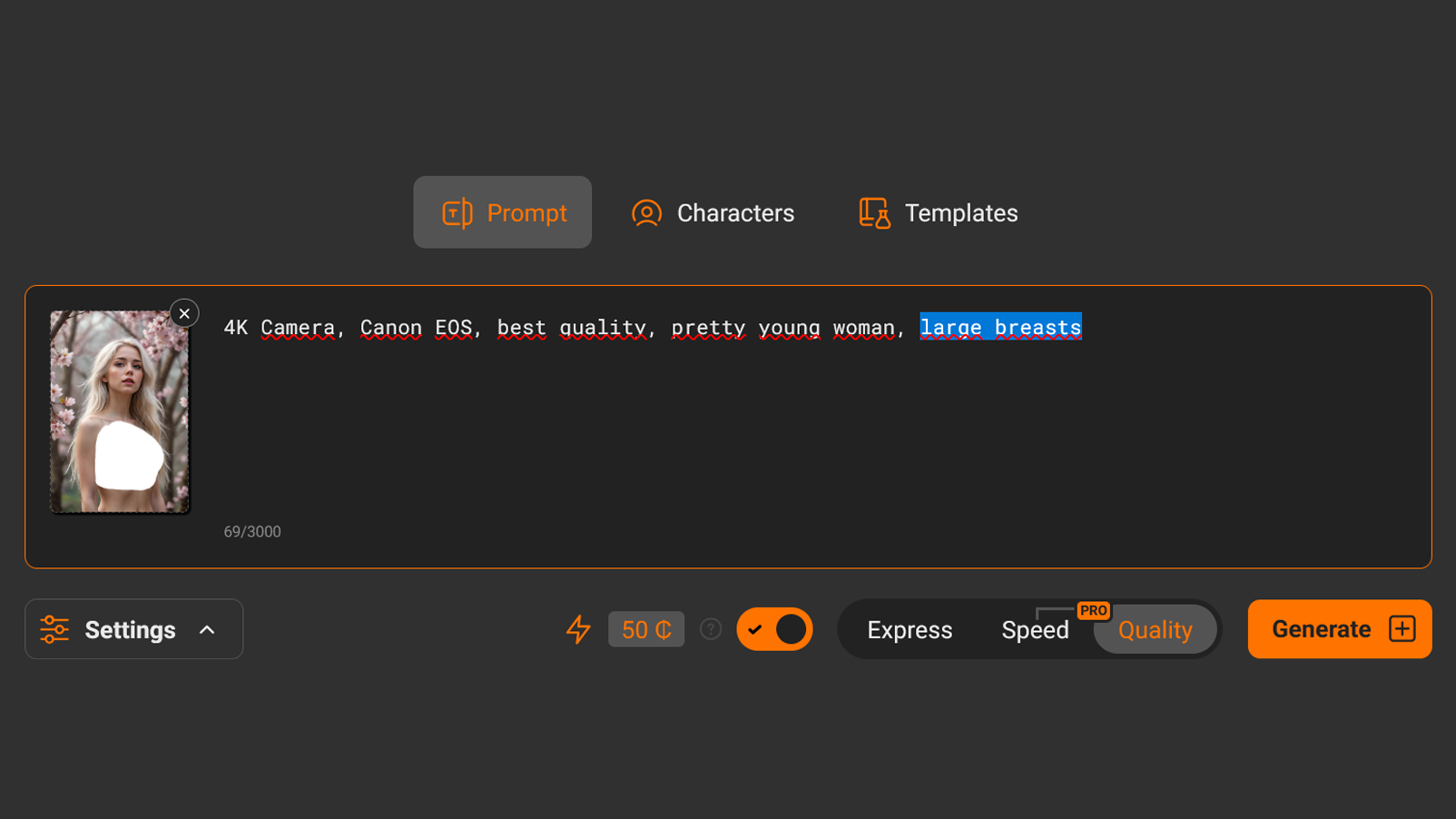Click the Templates flask icon
Screen dimensions: 1456x819
[x=874, y=213]
